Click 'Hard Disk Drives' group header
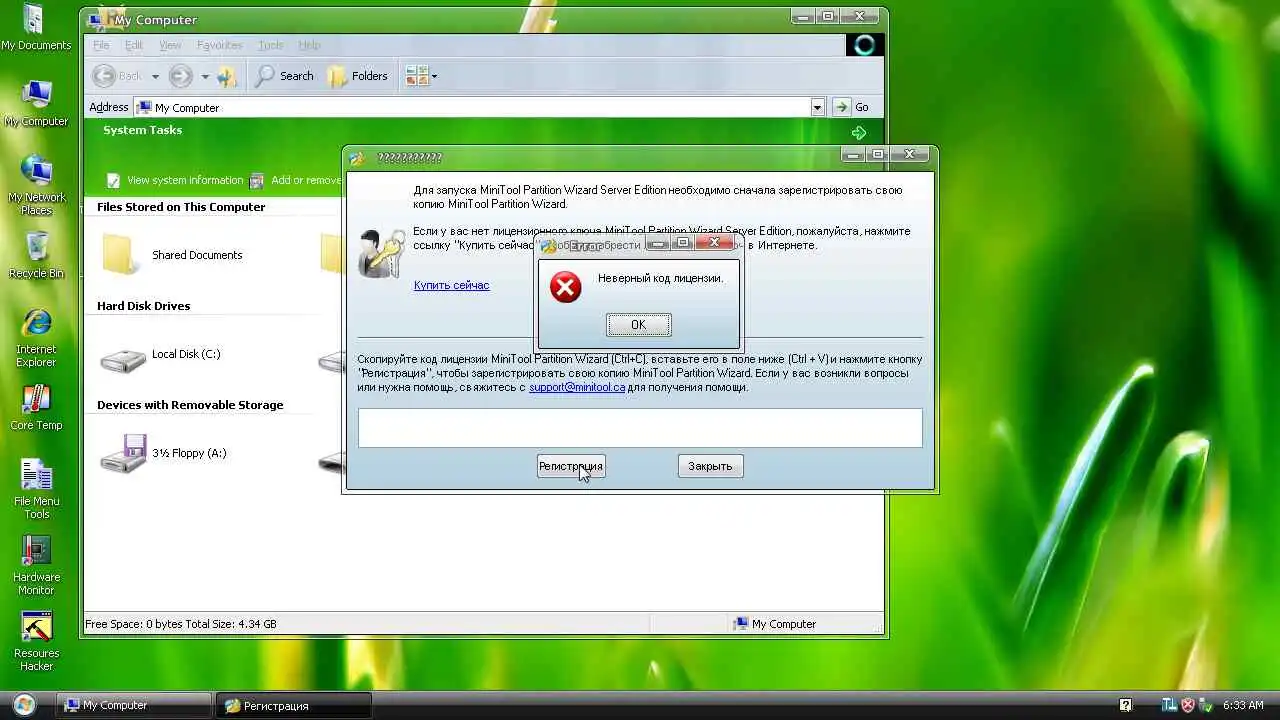The height and width of the screenshot is (720, 1280). point(143,306)
